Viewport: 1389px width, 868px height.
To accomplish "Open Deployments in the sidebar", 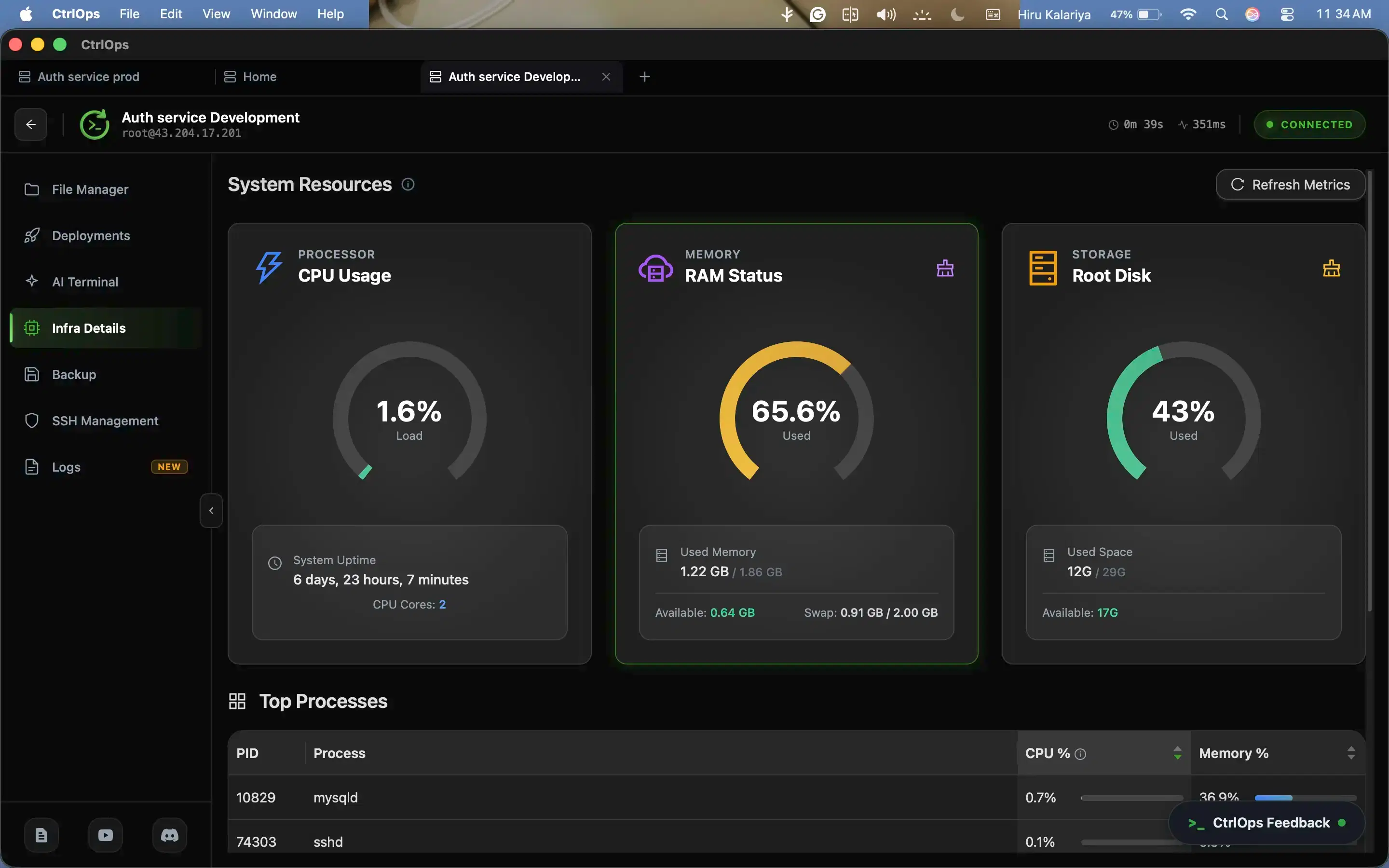I will point(106,235).
